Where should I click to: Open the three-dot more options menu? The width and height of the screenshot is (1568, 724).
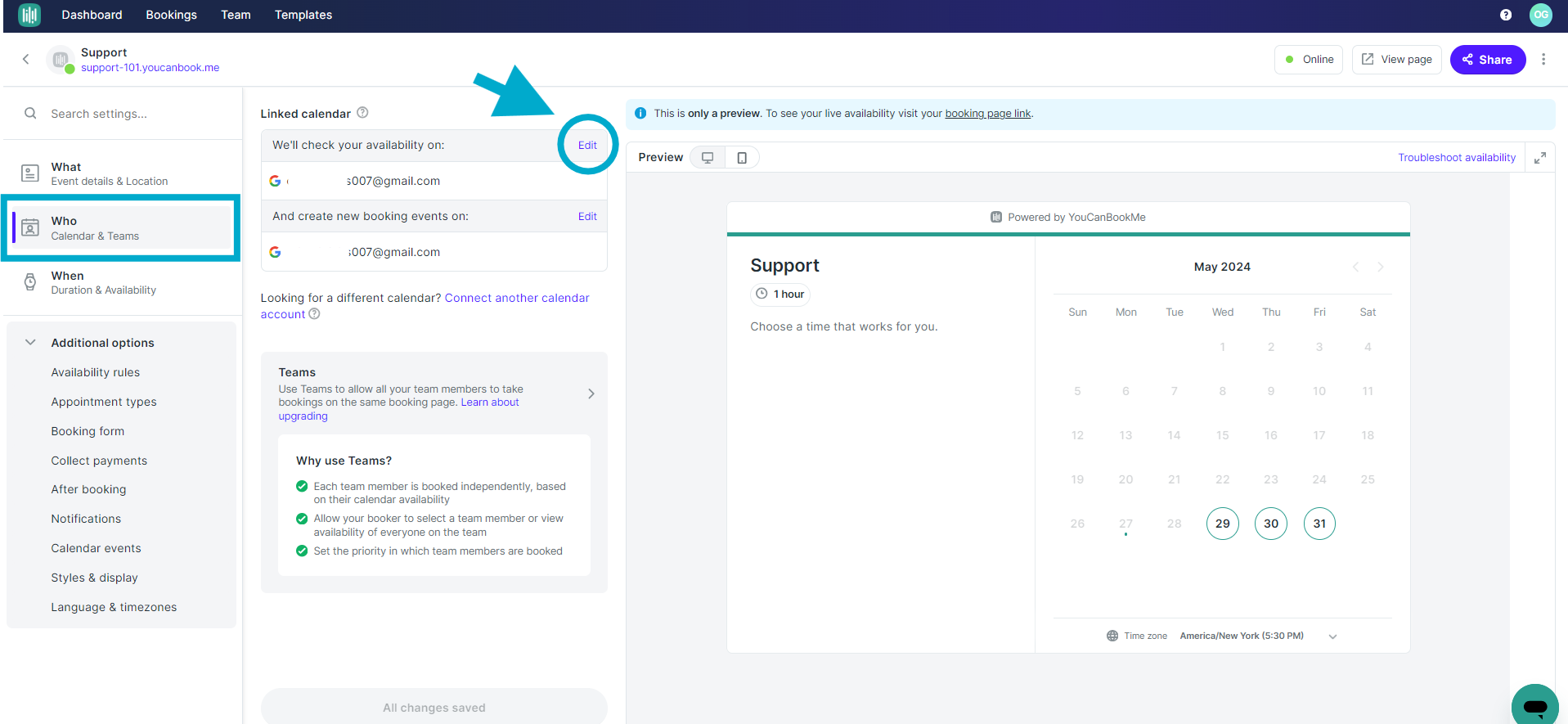click(1543, 59)
